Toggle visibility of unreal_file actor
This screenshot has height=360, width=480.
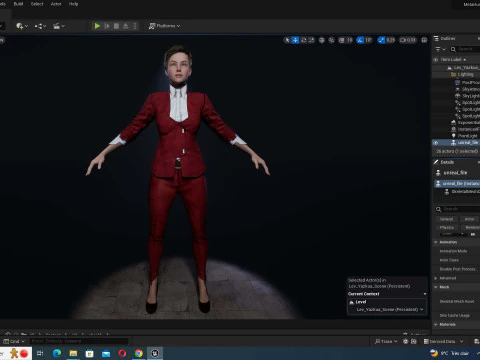(x=435, y=143)
